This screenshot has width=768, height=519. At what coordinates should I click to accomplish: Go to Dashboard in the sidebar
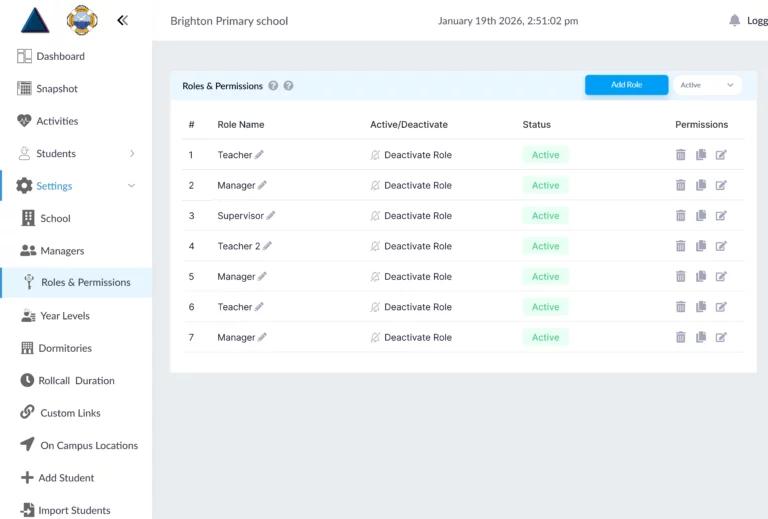(x=60, y=56)
